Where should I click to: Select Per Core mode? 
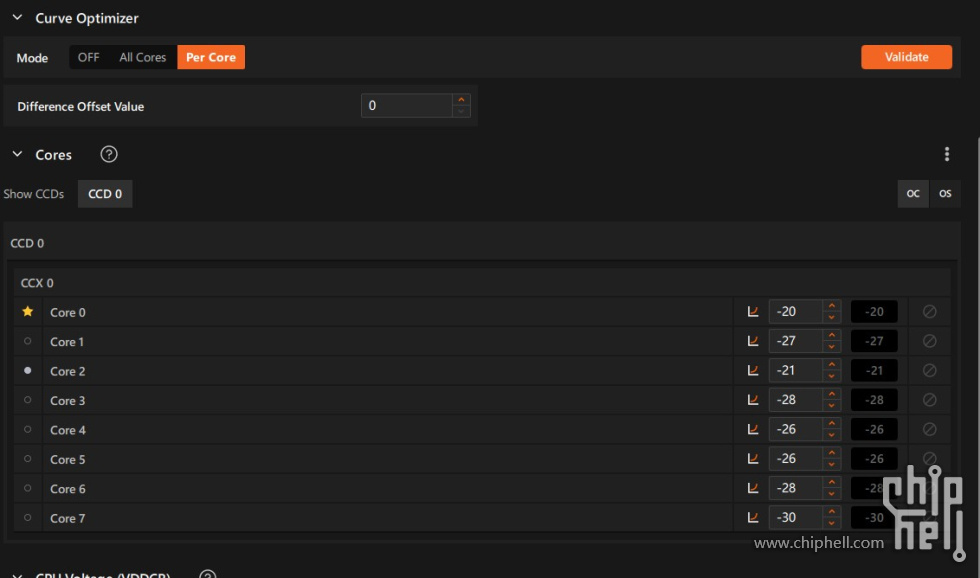pyautogui.click(x=211, y=57)
